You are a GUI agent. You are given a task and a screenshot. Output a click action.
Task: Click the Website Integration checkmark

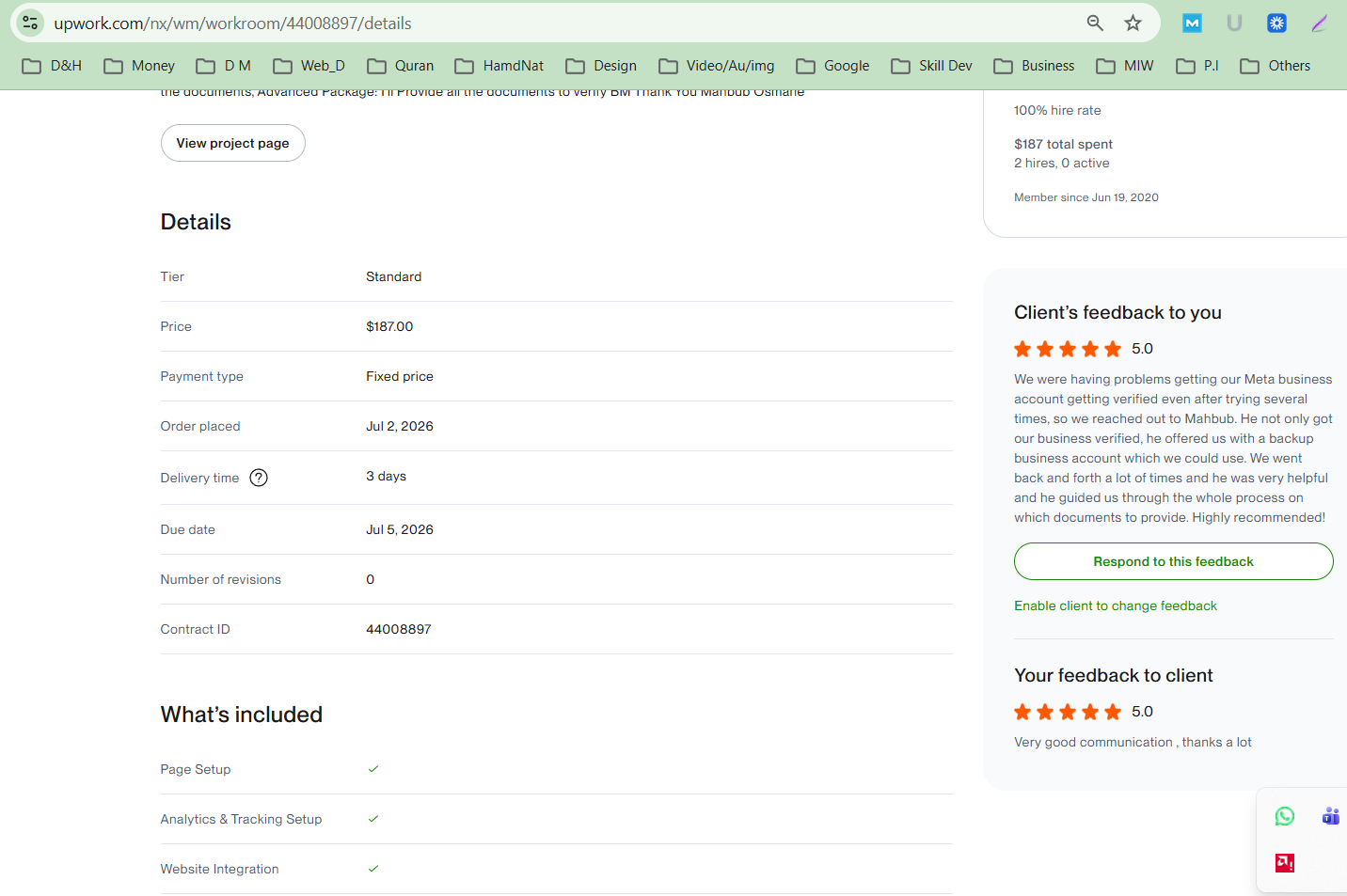tap(373, 869)
